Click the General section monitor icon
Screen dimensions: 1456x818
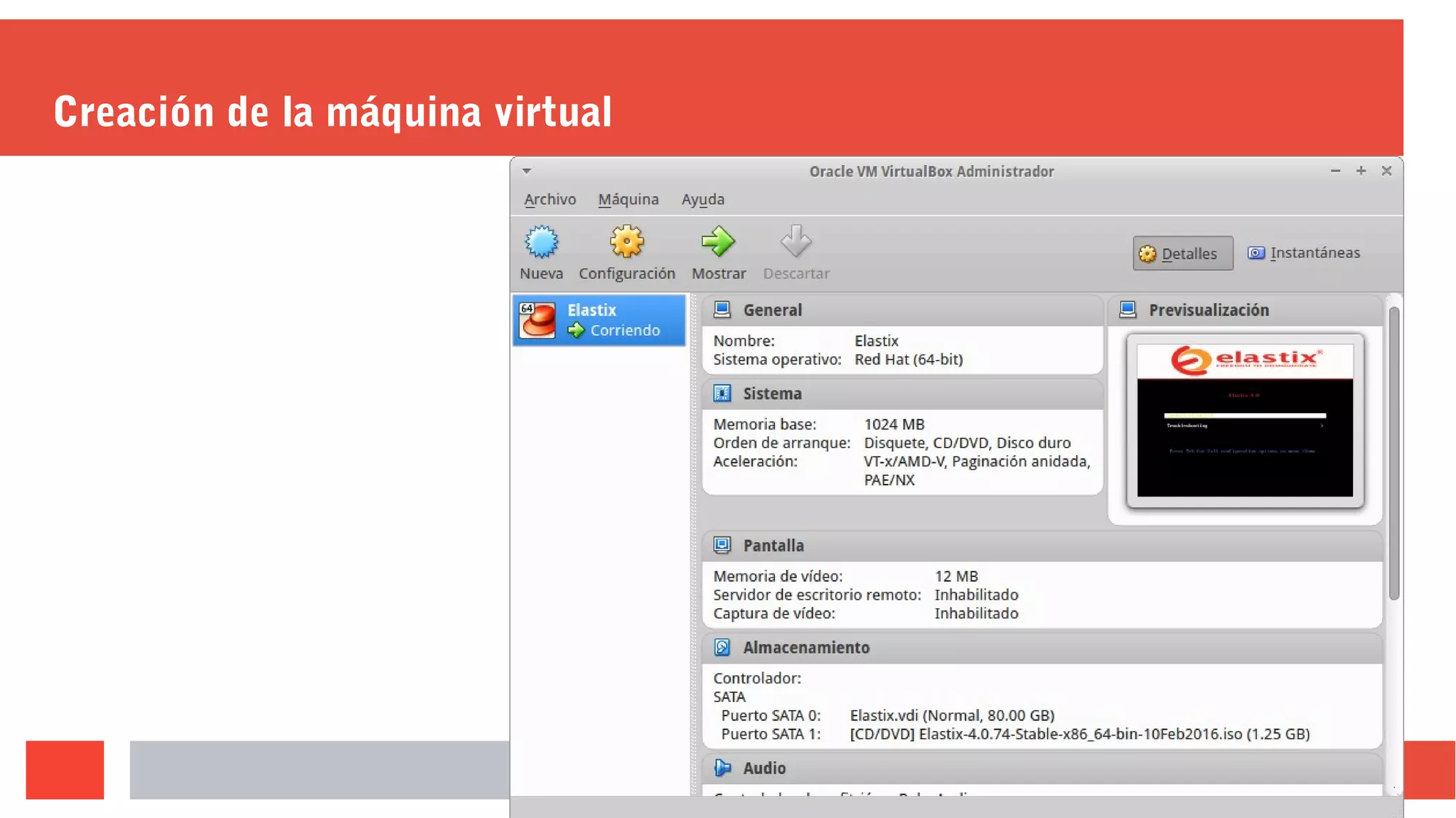tap(722, 309)
